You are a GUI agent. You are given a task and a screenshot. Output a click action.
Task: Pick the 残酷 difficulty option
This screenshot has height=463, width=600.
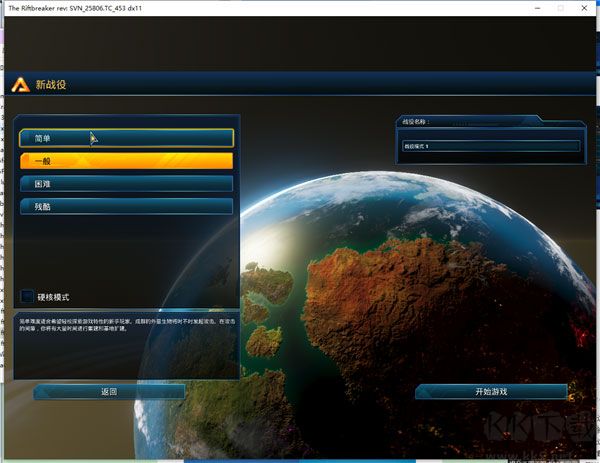tap(126, 207)
